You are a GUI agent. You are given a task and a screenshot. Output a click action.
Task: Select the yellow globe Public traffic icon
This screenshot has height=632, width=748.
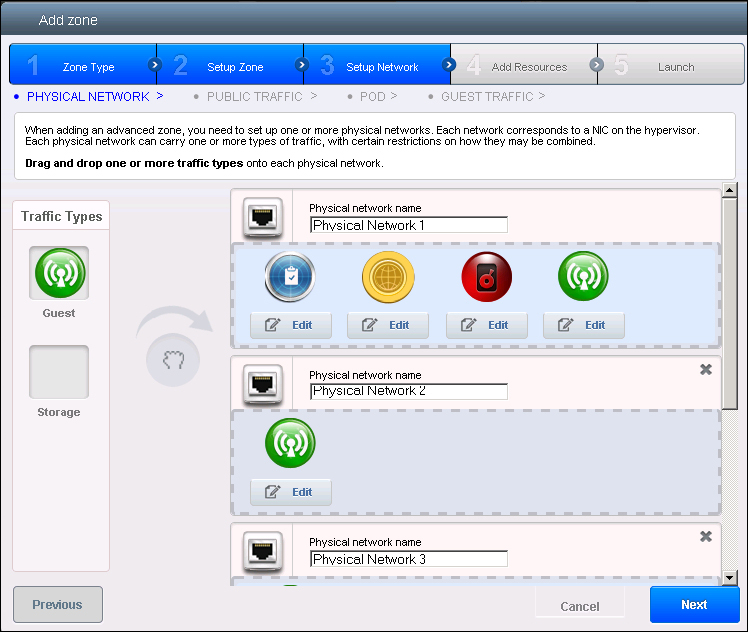pos(387,277)
